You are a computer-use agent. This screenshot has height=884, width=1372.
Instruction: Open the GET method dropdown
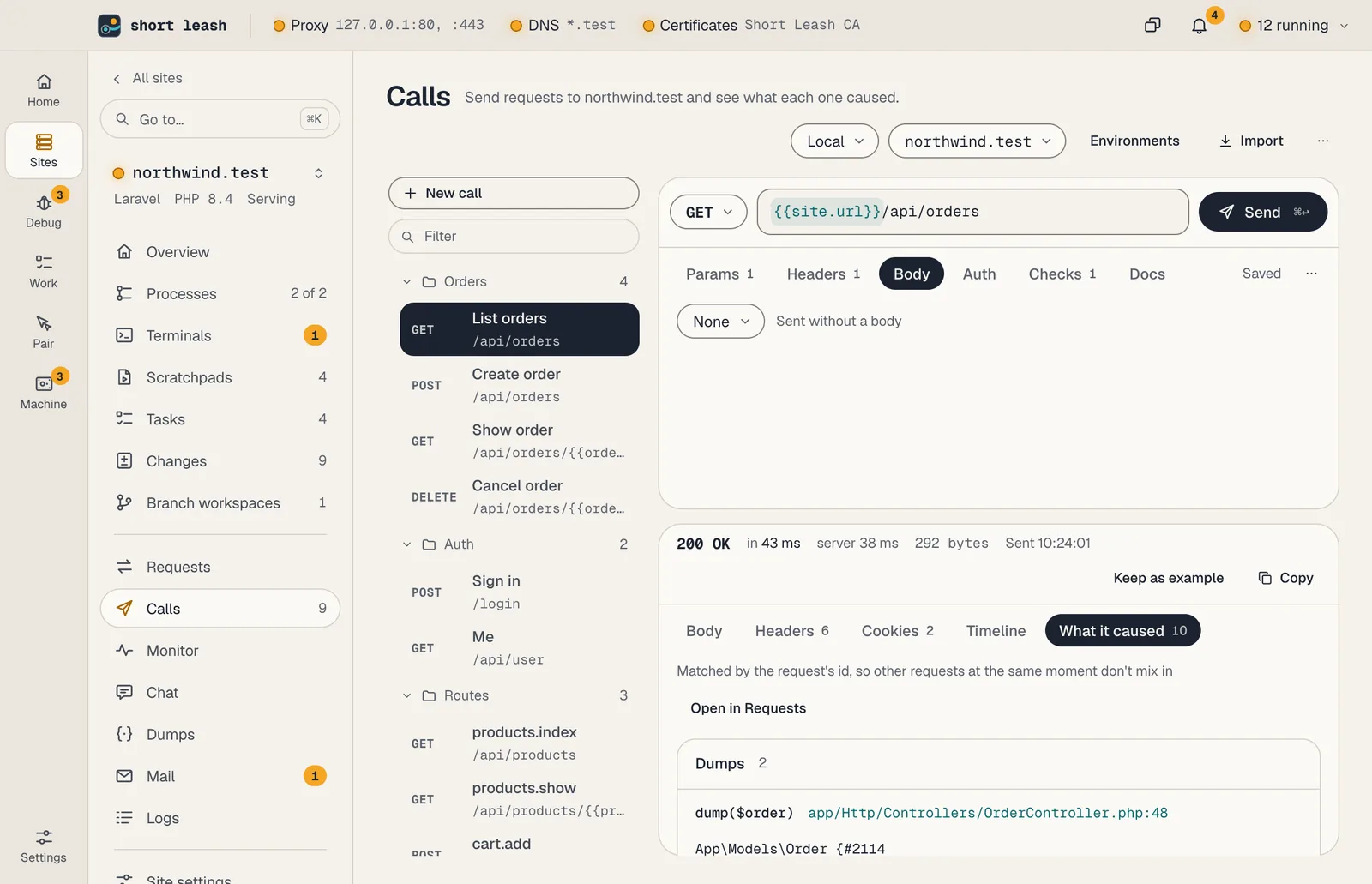708,212
